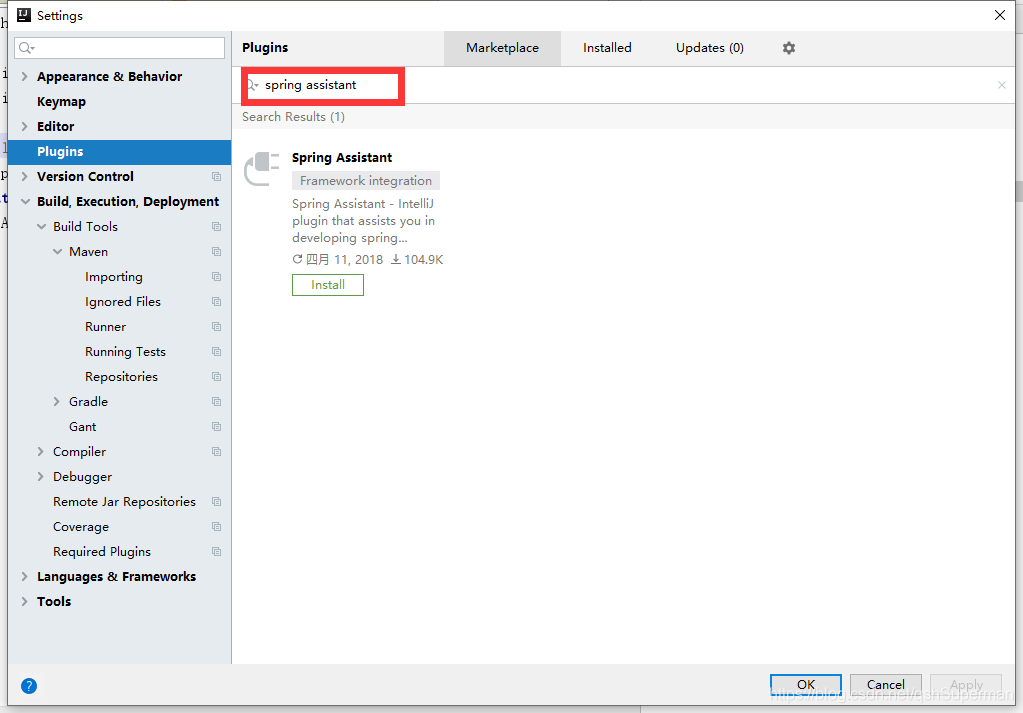Image resolution: width=1023 pixels, height=713 pixels.
Task: Confirm settings with the OK button
Action: [x=806, y=684]
